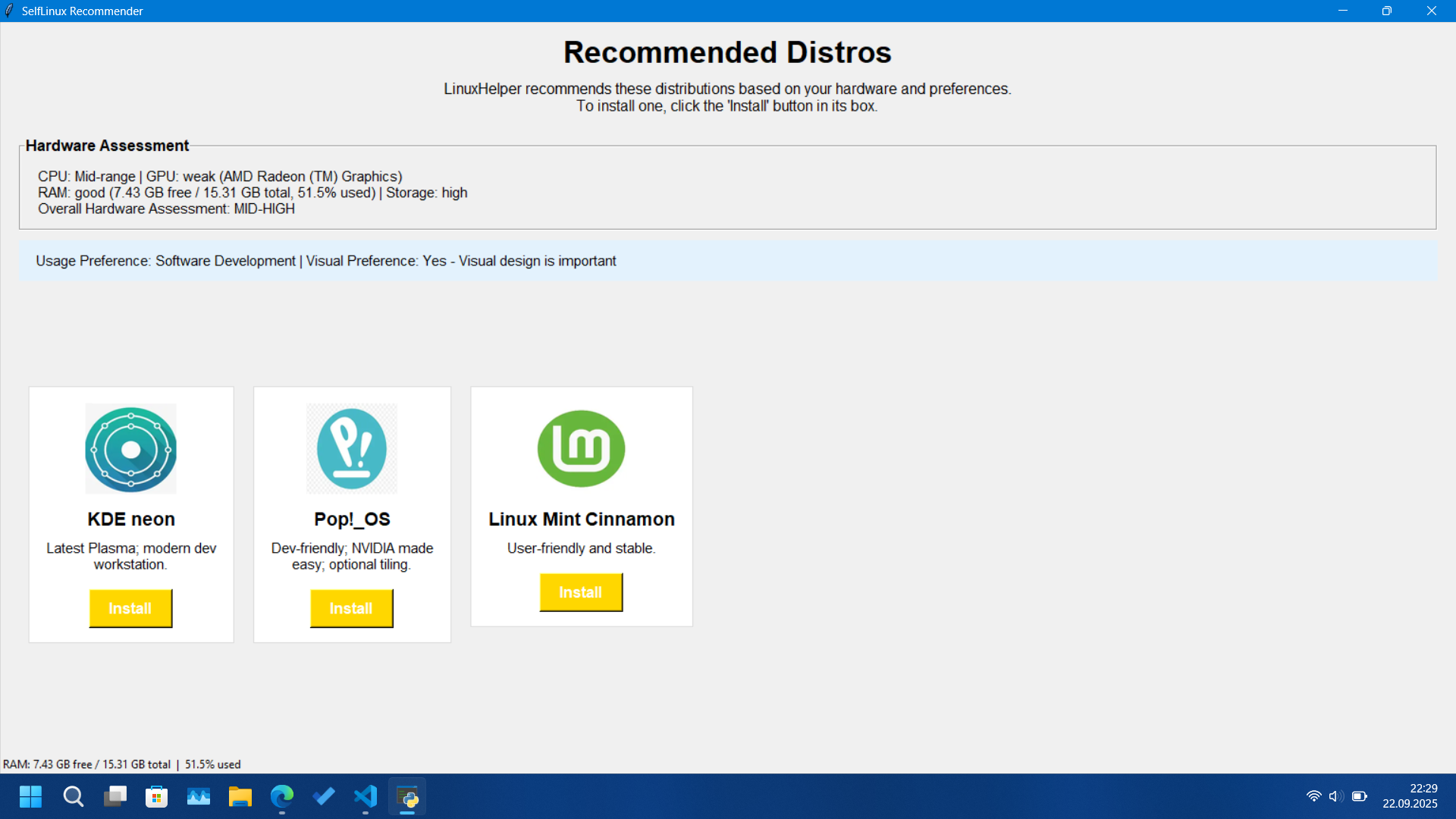Open the Photos app from taskbar

[x=198, y=796]
